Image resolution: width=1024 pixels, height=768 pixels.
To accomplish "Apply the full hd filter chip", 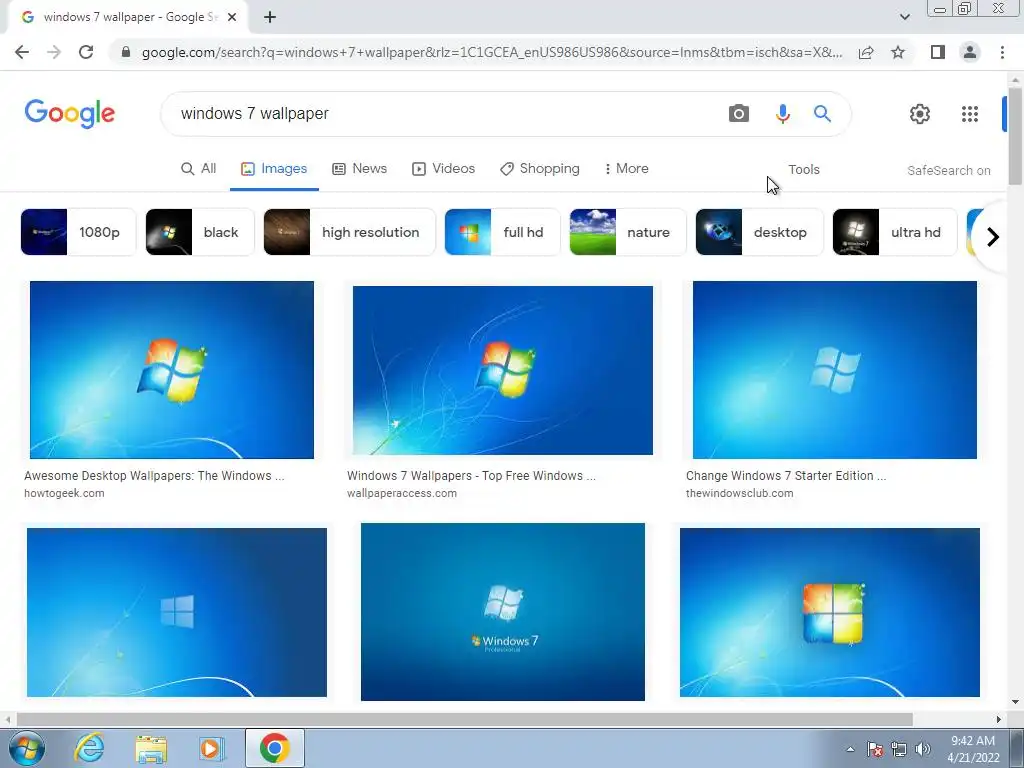I will point(502,232).
